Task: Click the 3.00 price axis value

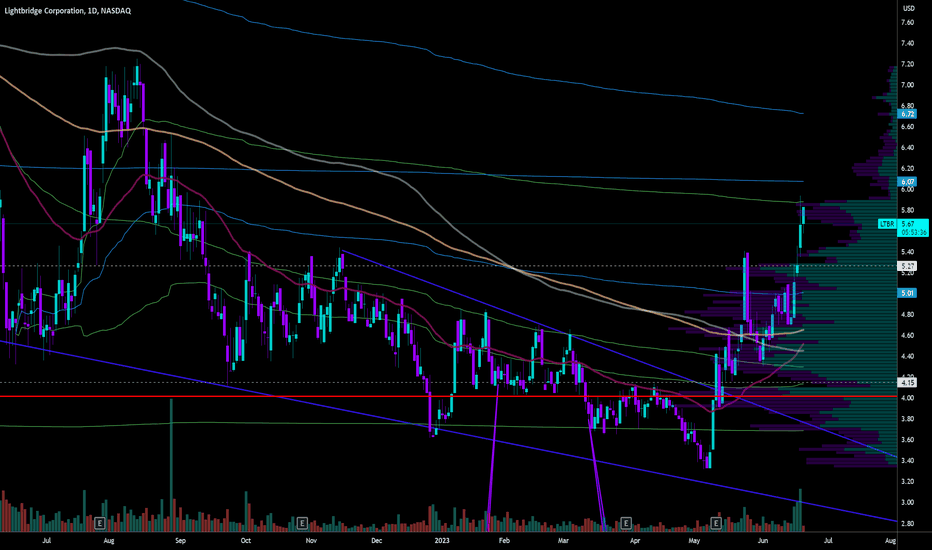Action: [x=908, y=502]
